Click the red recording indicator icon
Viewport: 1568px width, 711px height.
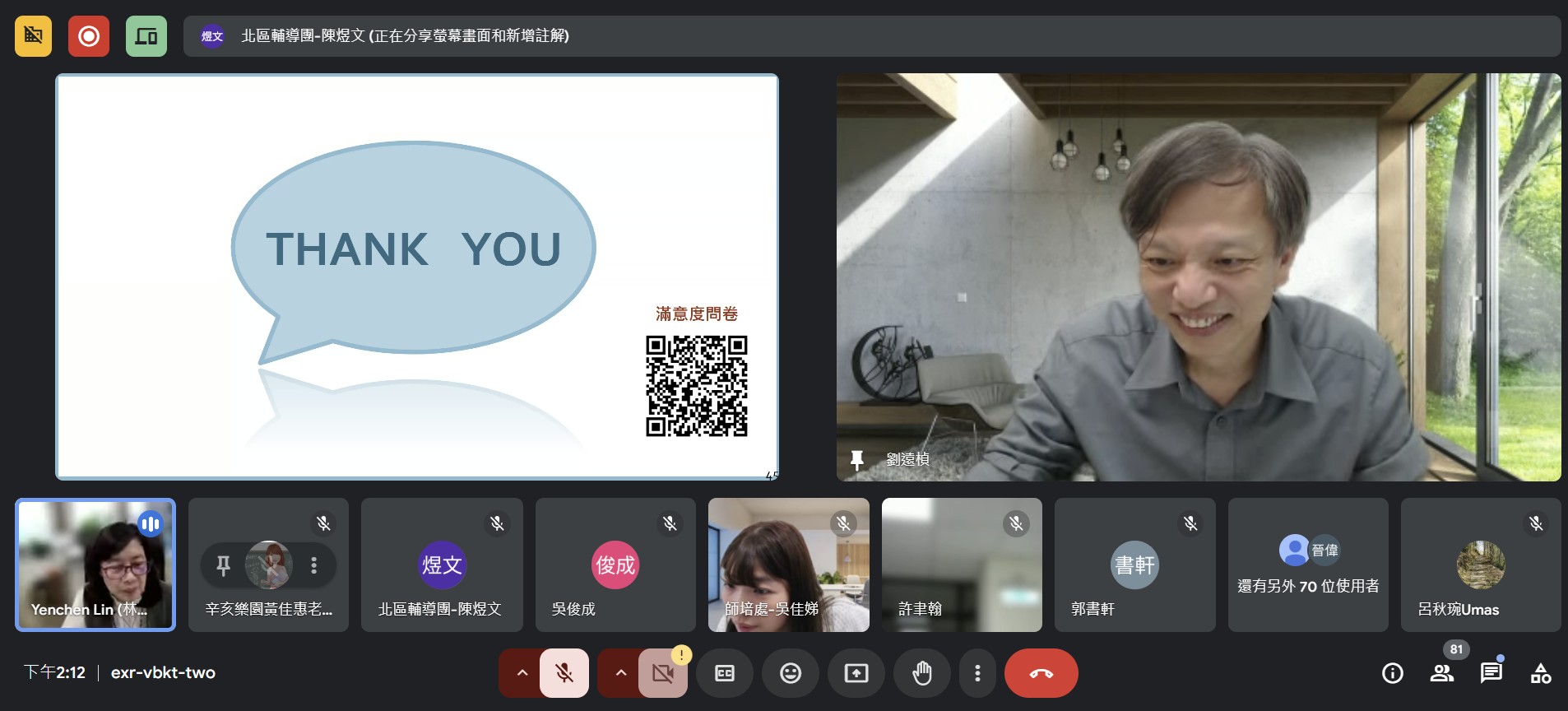pos(89,36)
